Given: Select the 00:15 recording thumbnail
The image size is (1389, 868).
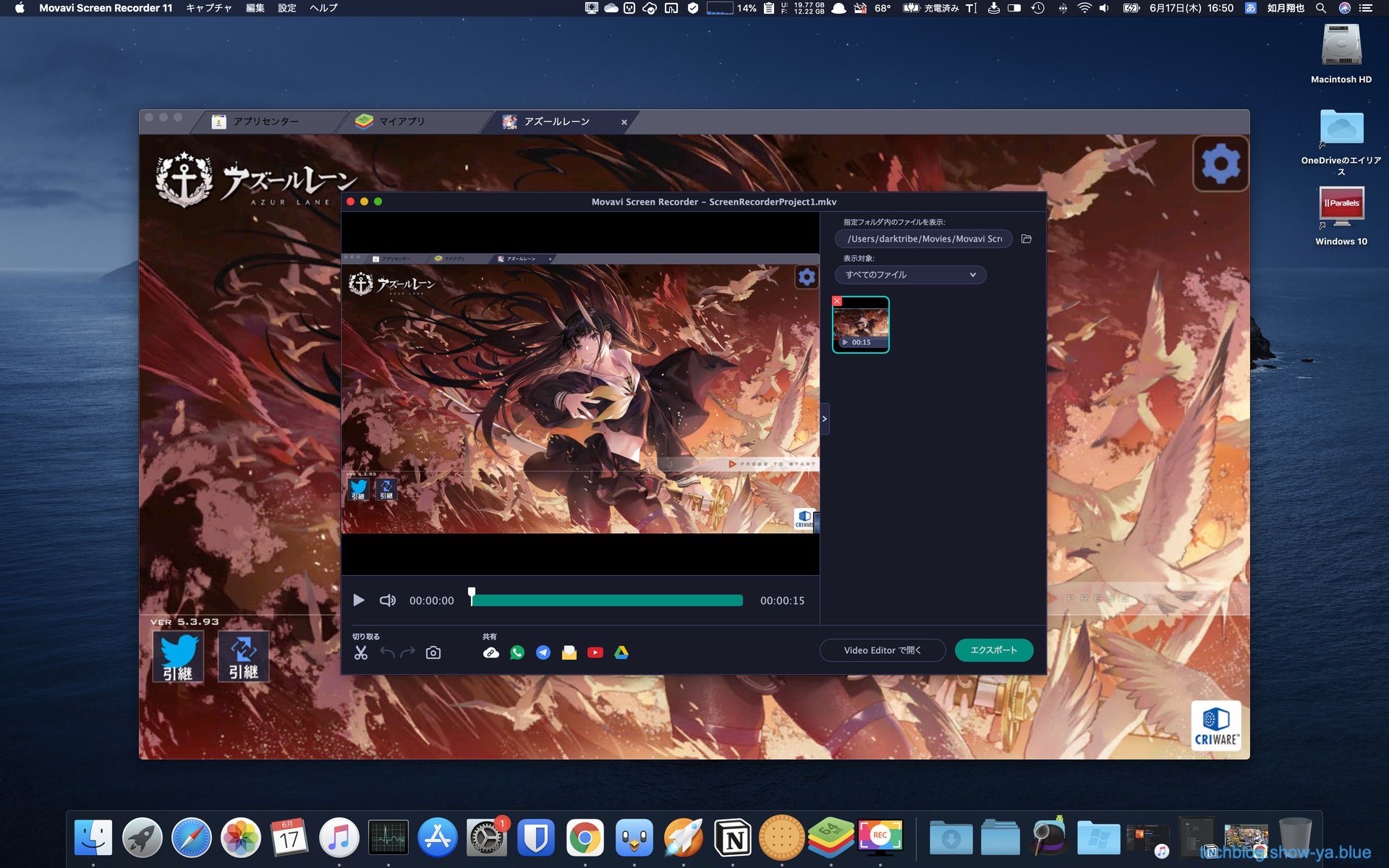Looking at the screenshot, I should click(x=860, y=324).
